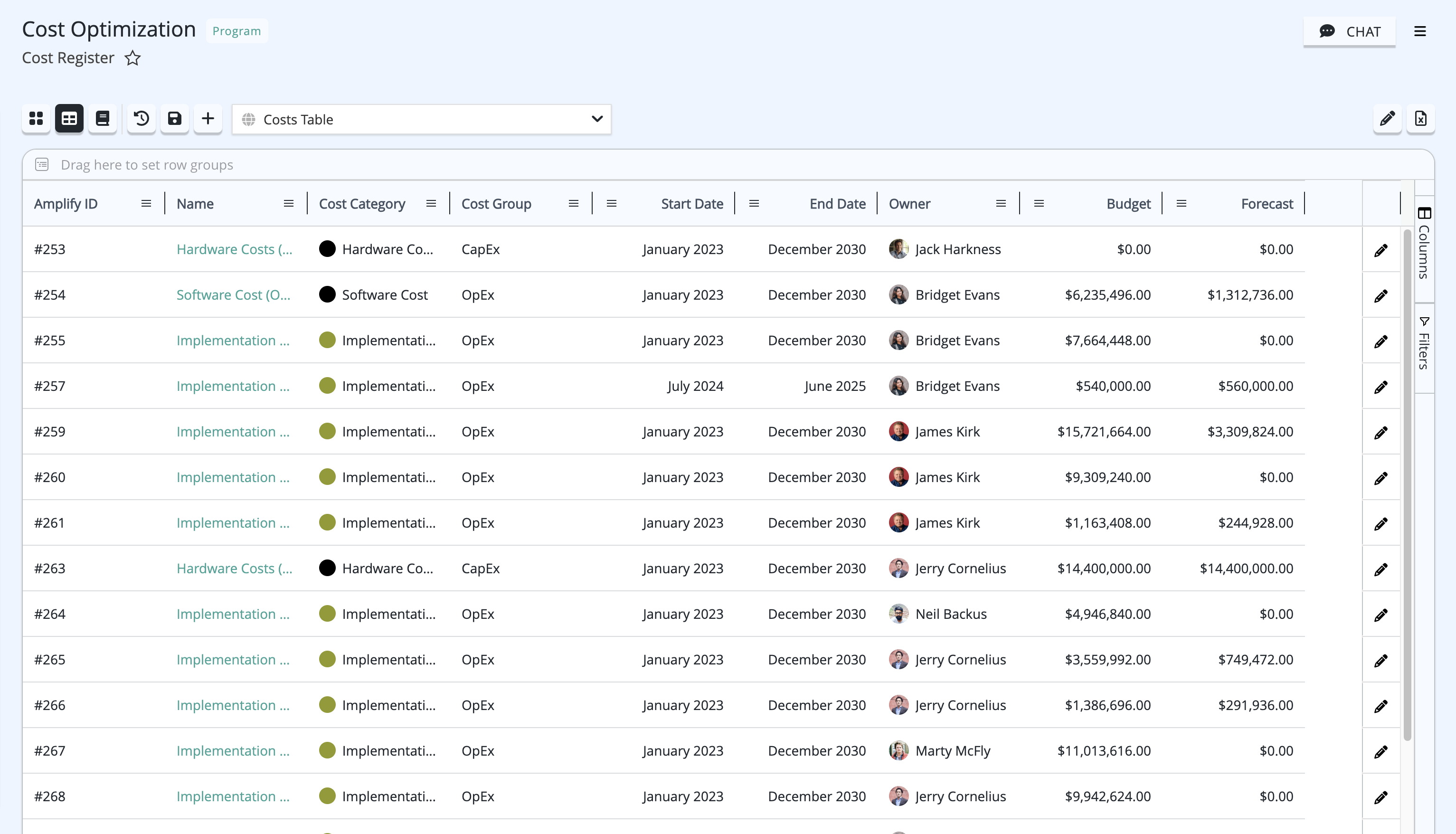The height and width of the screenshot is (834, 1456).
Task: Click July 2024 start date cell
Action: [695, 386]
